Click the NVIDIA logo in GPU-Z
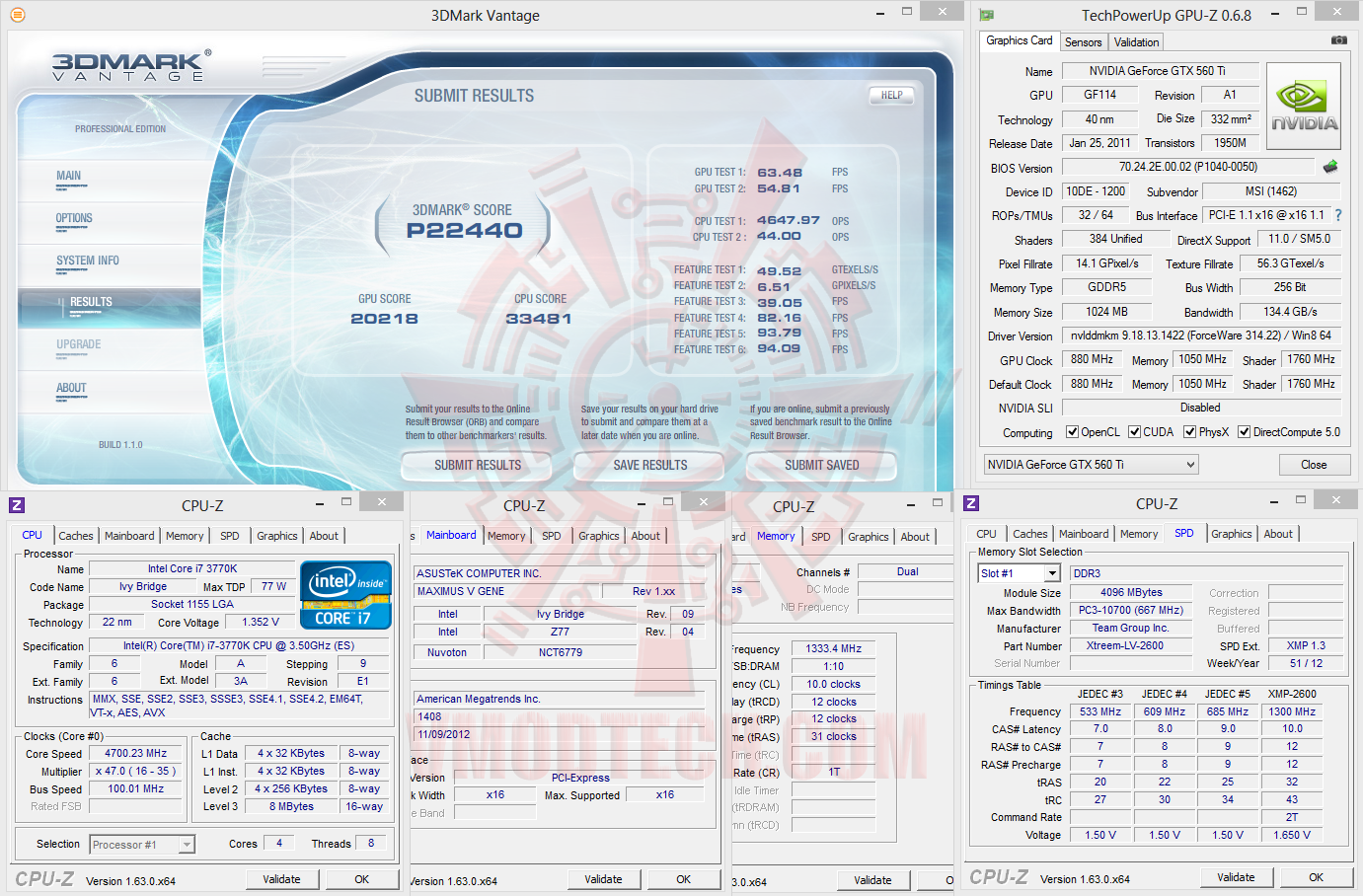The width and height of the screenshot is (1363, 896). (x=1304, y=106)
